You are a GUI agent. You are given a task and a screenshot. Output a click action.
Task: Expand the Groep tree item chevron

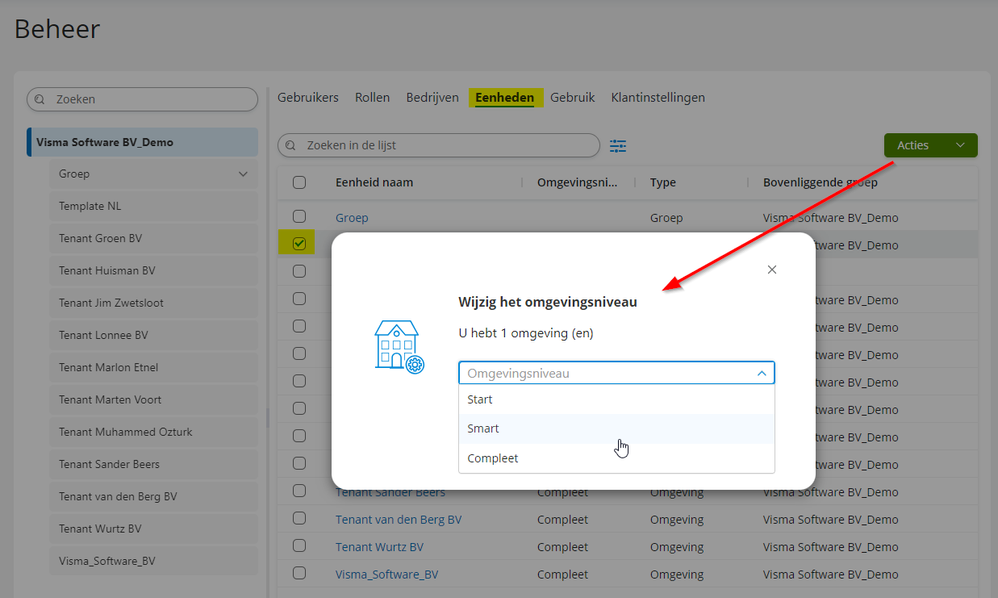[x=242, y=174]
